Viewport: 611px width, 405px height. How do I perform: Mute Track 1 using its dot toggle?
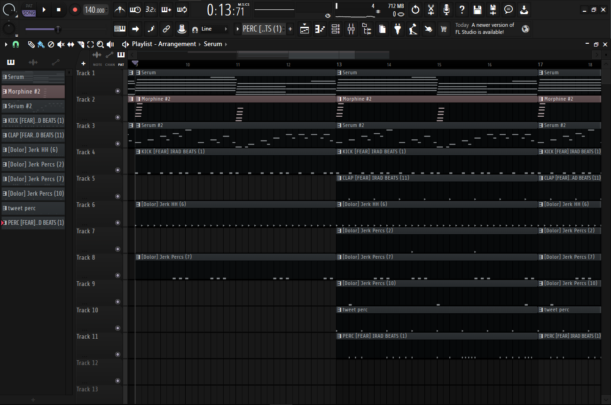coord(118,91)
